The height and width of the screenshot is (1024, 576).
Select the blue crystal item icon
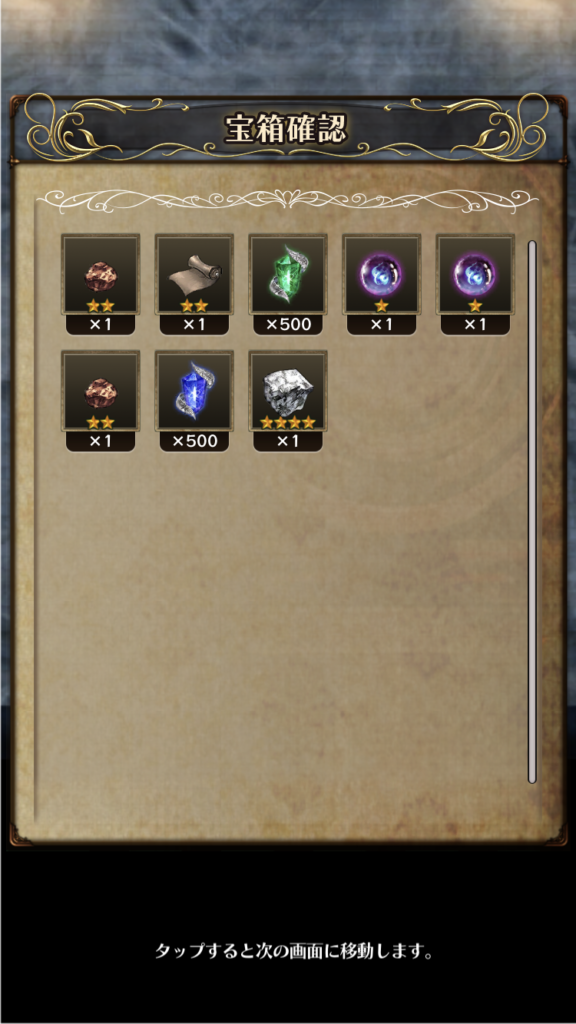194,391
